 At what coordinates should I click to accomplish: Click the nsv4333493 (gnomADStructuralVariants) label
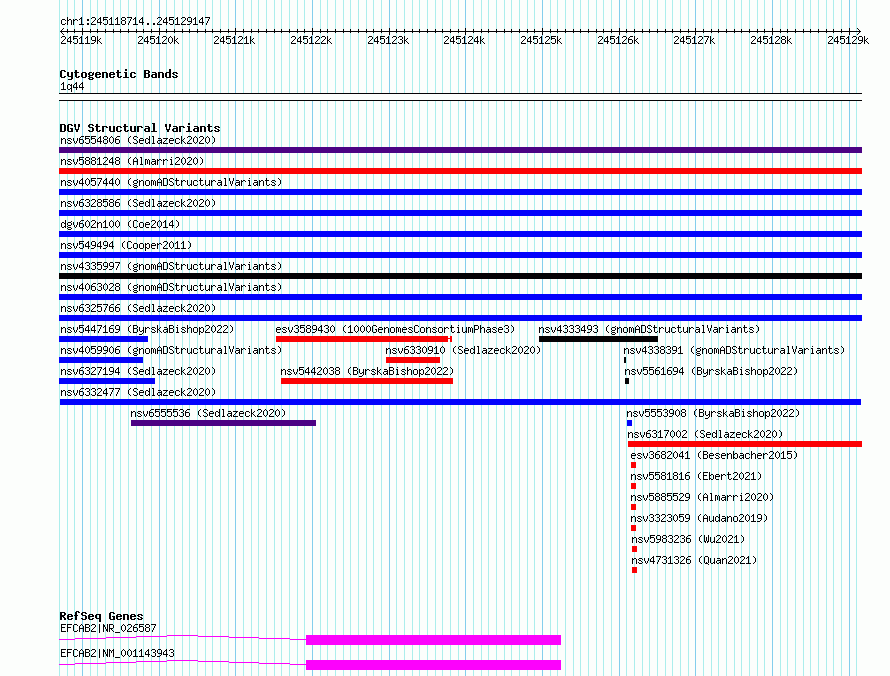[x=649, y=329]
